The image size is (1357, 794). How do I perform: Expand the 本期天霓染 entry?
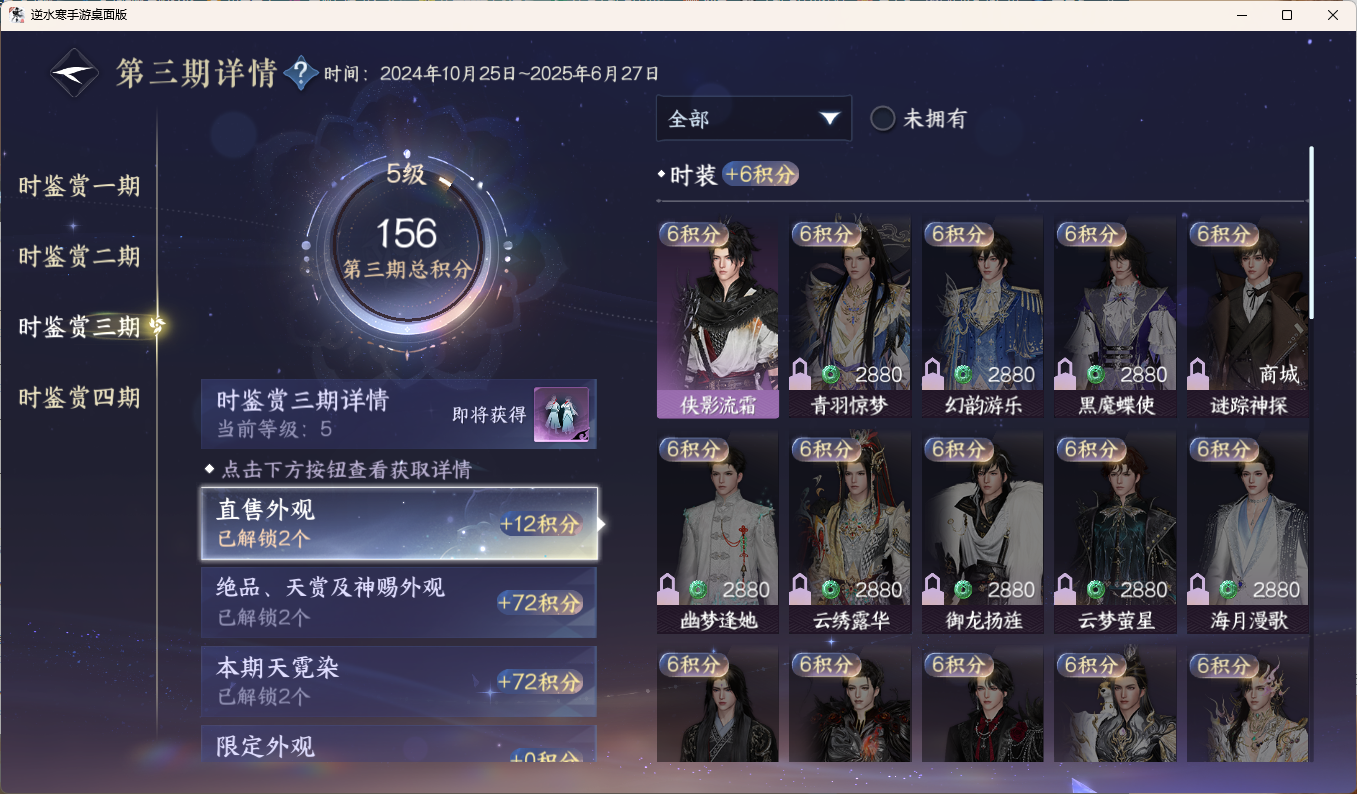click(399, 681)
